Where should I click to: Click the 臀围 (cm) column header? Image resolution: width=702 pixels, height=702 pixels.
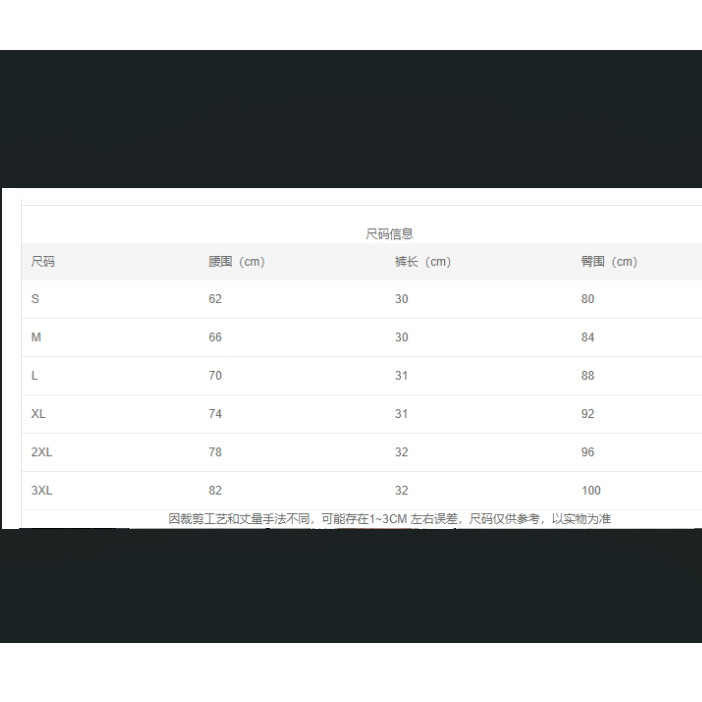click(x=608, y=262)
